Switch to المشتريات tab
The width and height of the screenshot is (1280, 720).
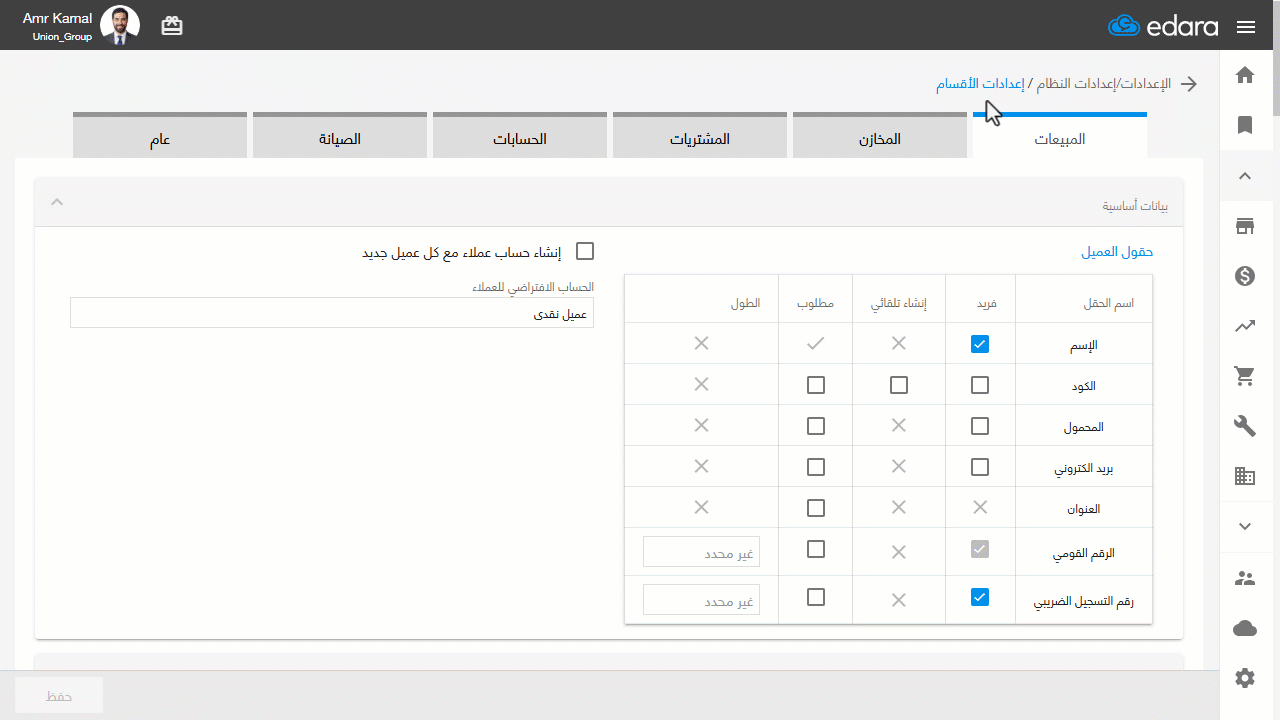(x=700, y=136)
